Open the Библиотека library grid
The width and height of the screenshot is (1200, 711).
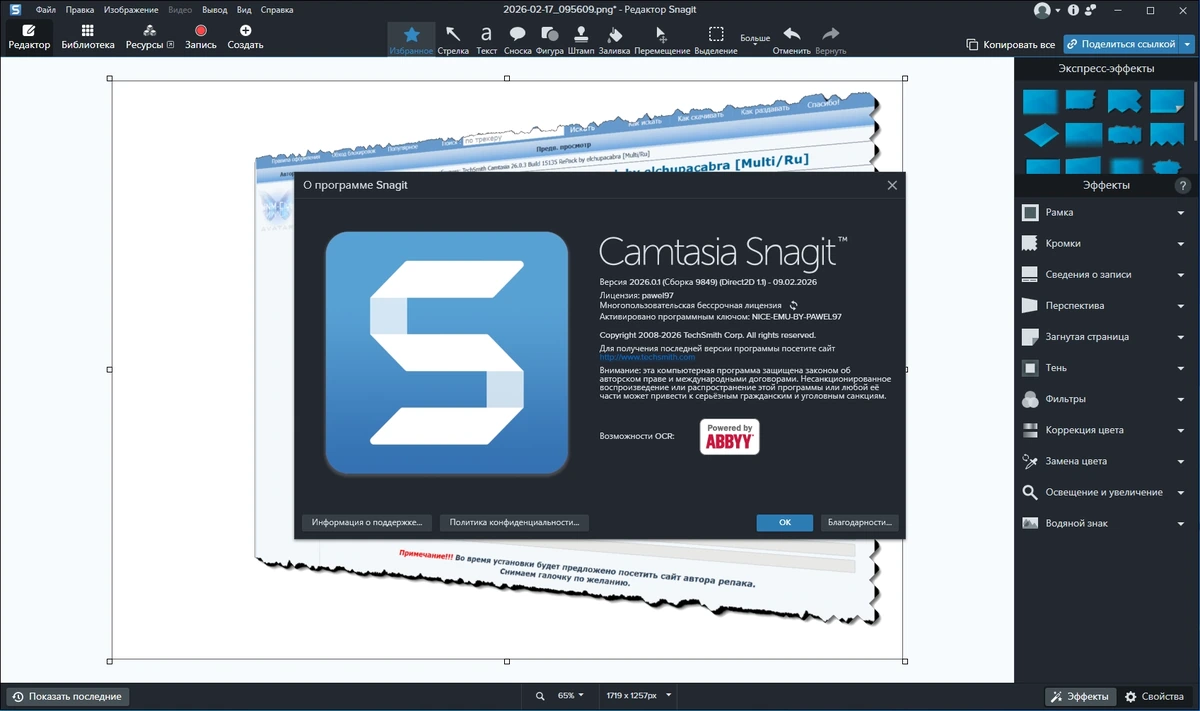tap(88, 37)
